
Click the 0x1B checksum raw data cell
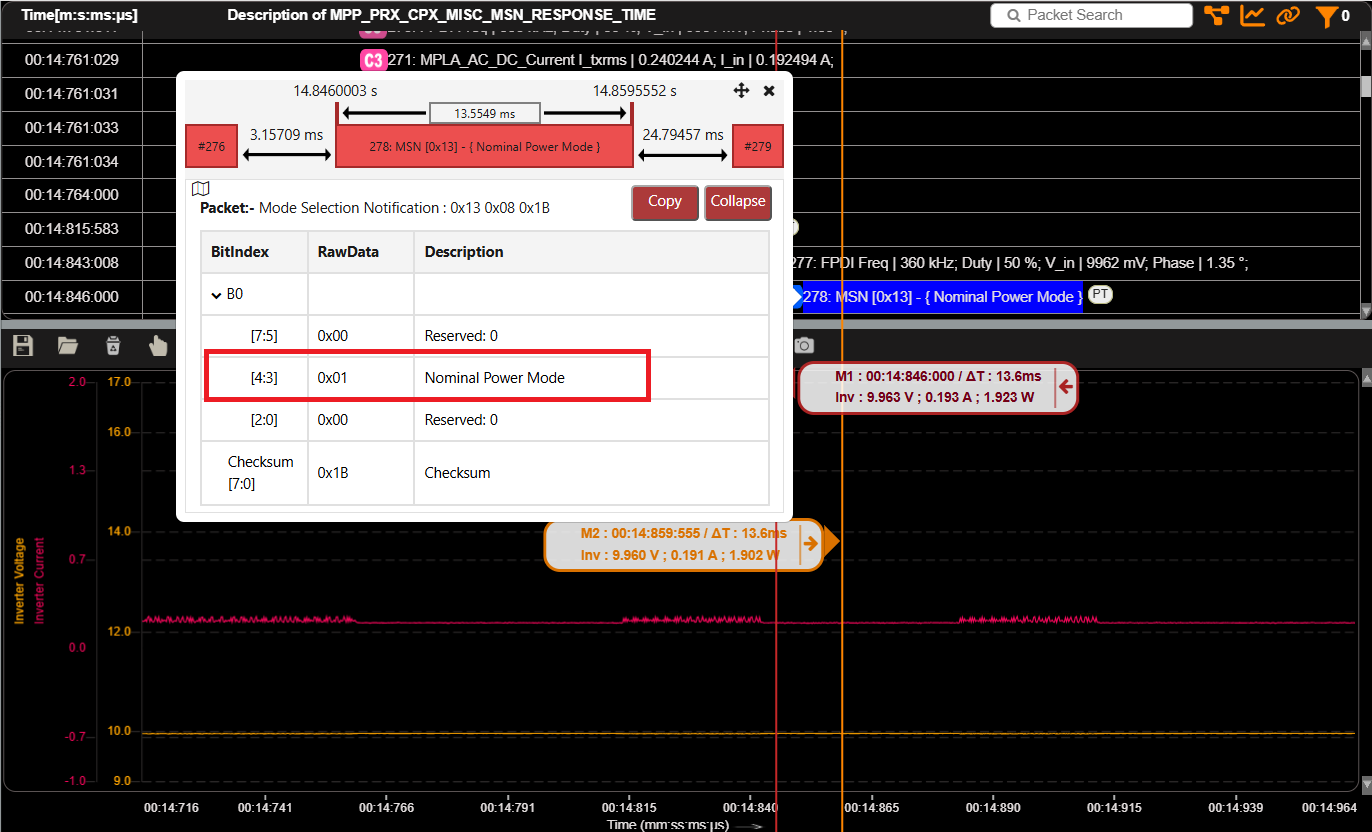pos(361,473)
